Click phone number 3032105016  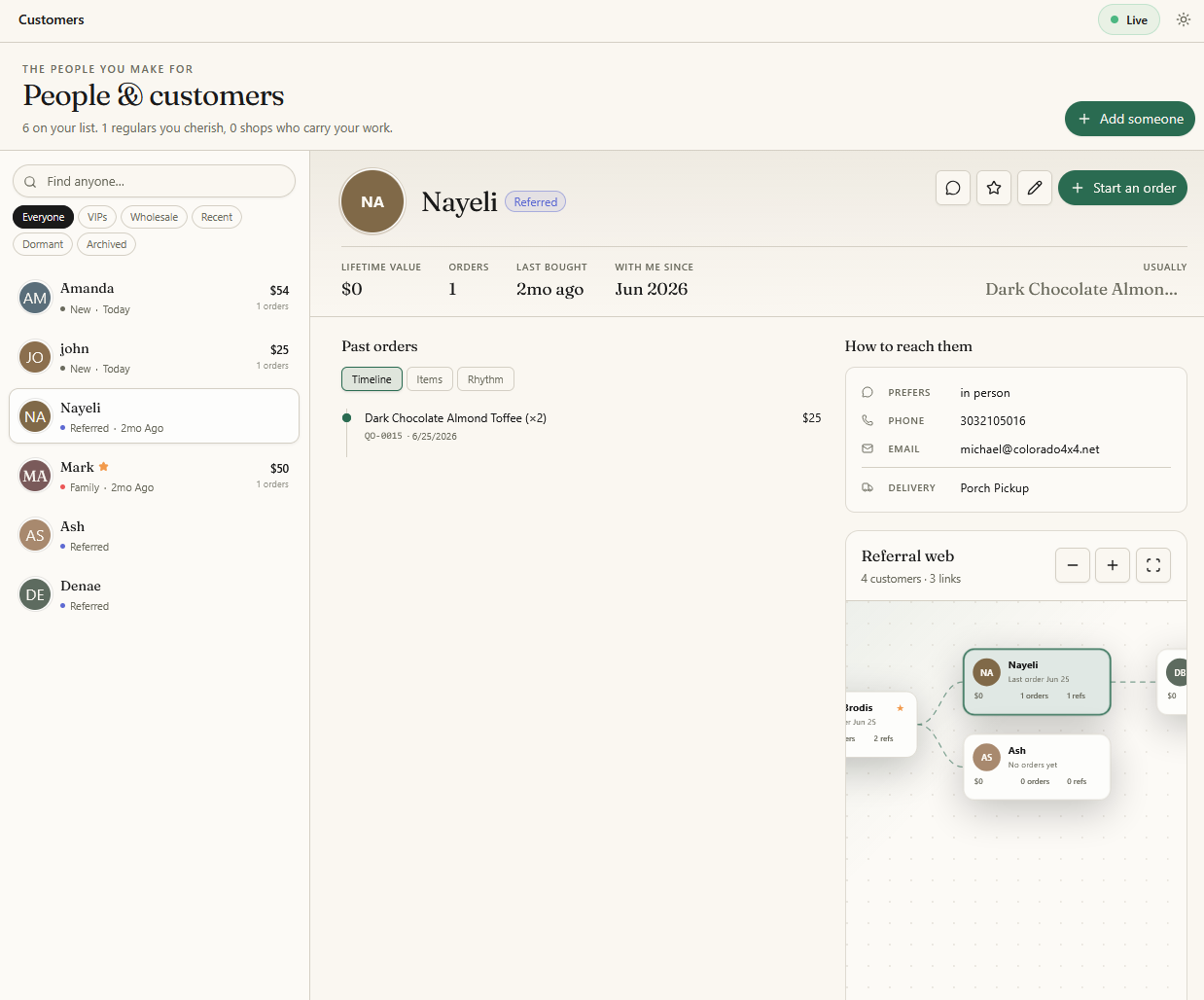click(992, 421)
